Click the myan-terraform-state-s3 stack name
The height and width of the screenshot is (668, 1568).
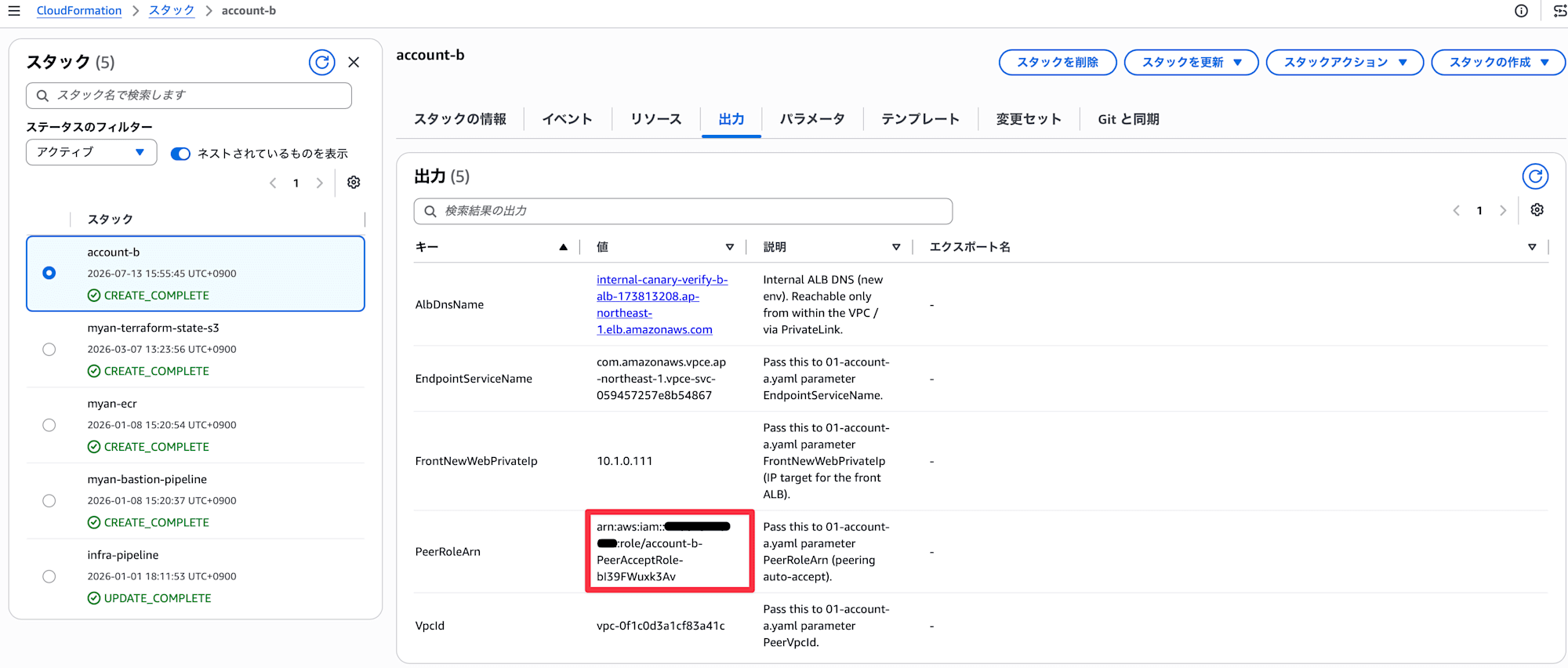coord(153,328)
